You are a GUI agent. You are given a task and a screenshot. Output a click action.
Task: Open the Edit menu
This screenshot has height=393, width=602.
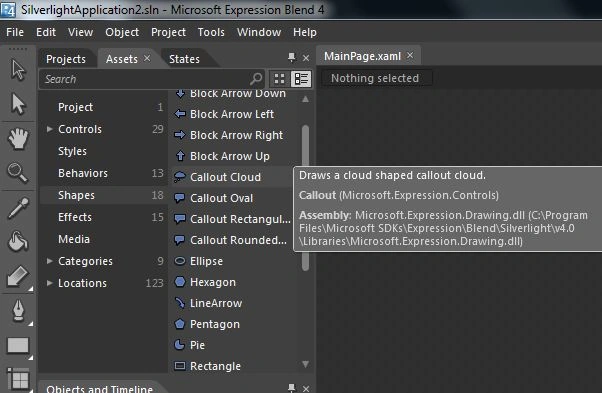click(46, 32)
